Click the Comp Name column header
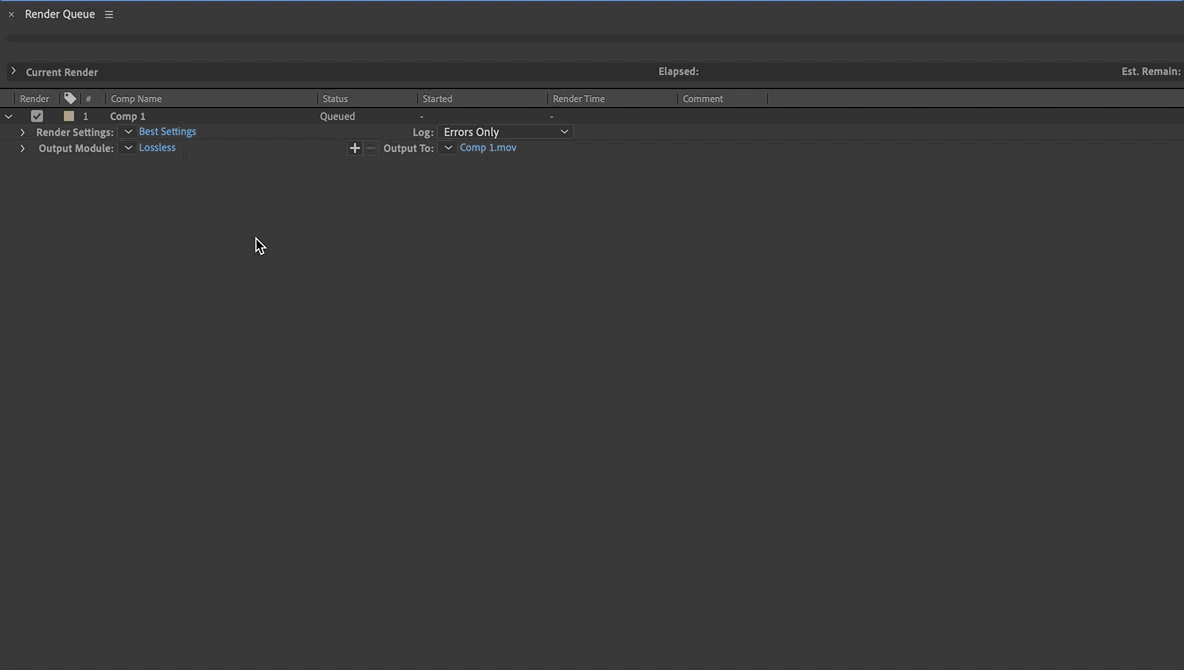 coord(136,99)
